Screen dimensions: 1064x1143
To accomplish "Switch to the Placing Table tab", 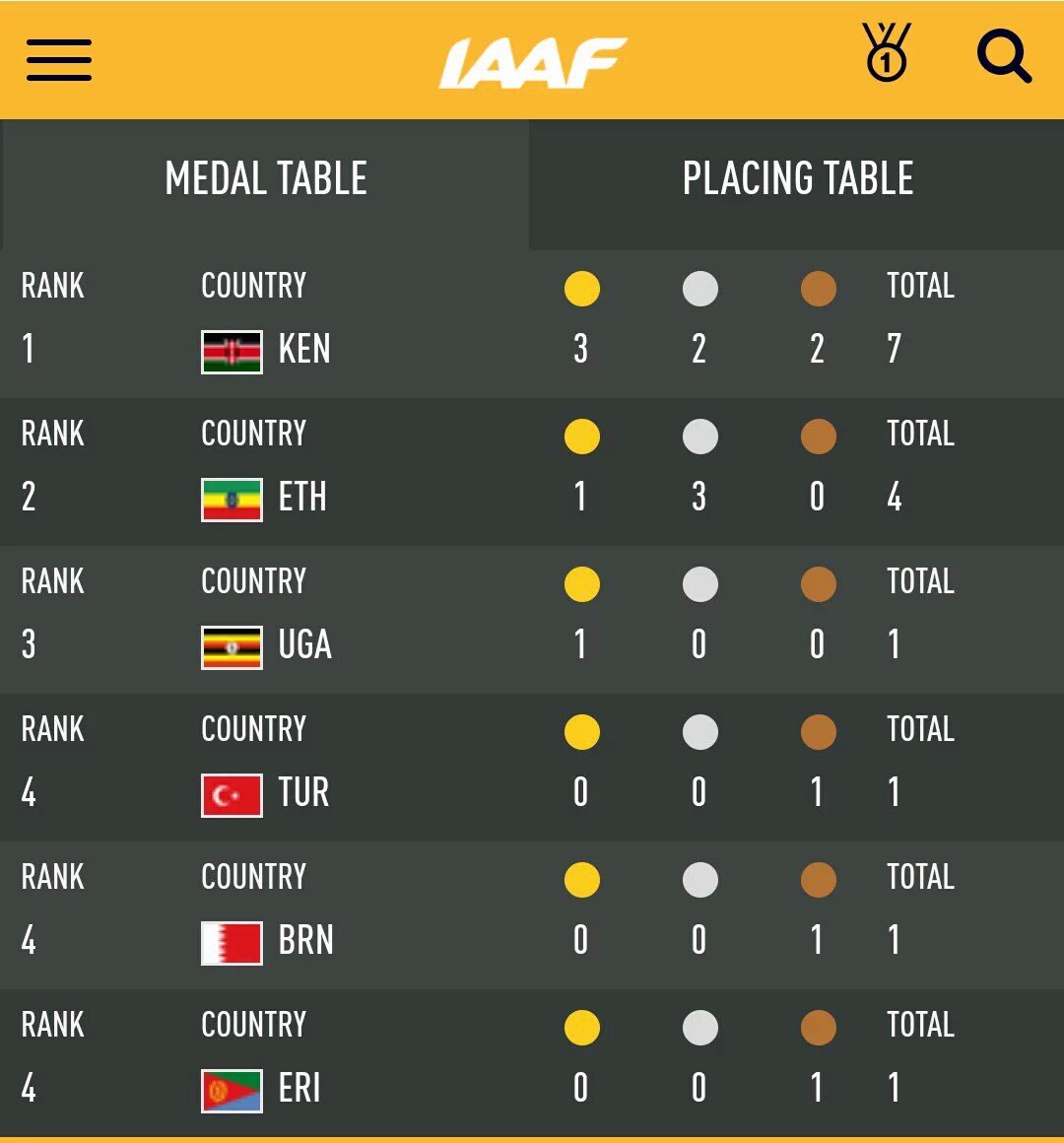I will (x=797, y=179).
